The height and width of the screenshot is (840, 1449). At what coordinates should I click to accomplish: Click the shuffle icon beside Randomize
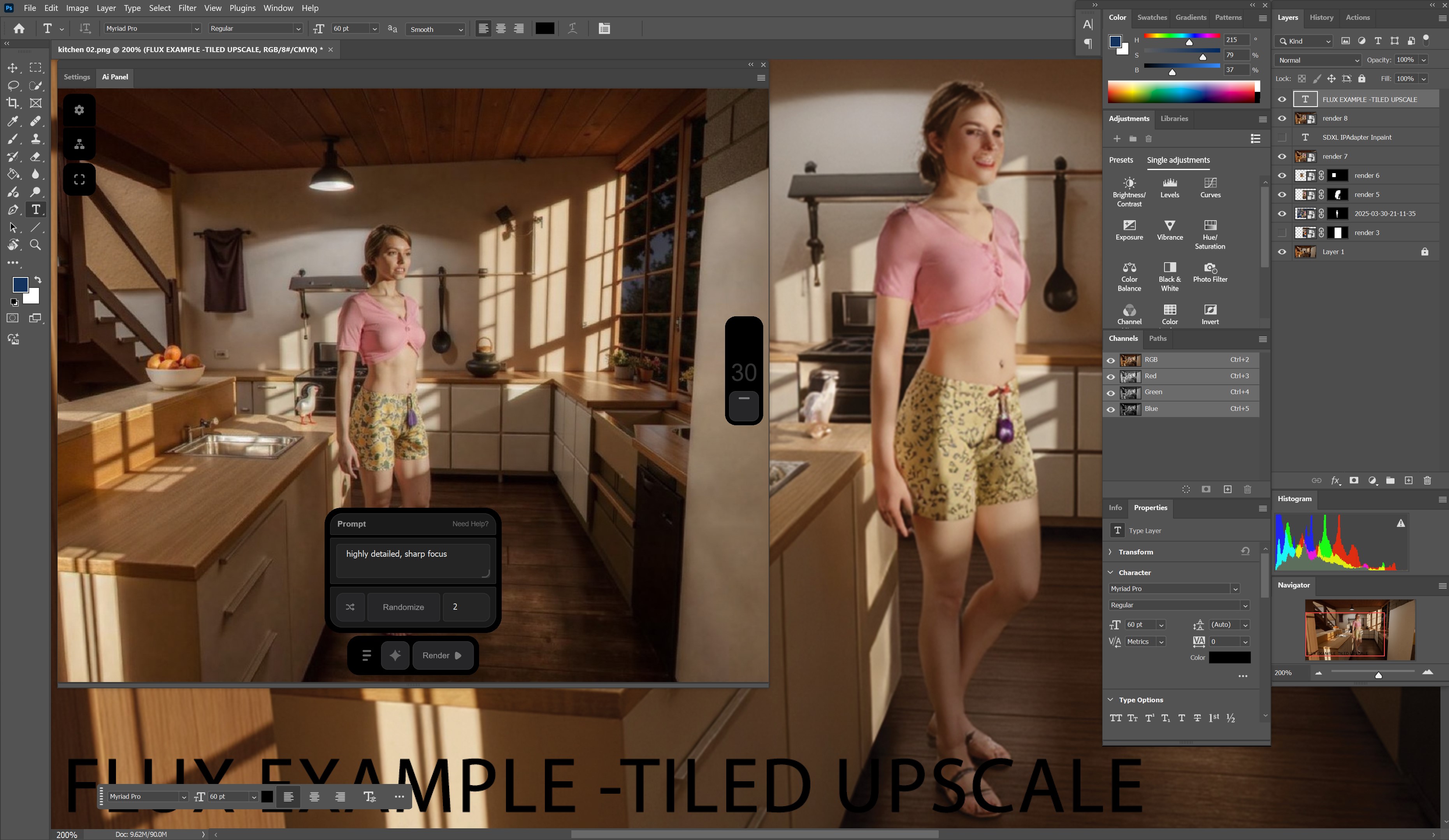click(350, 607)
